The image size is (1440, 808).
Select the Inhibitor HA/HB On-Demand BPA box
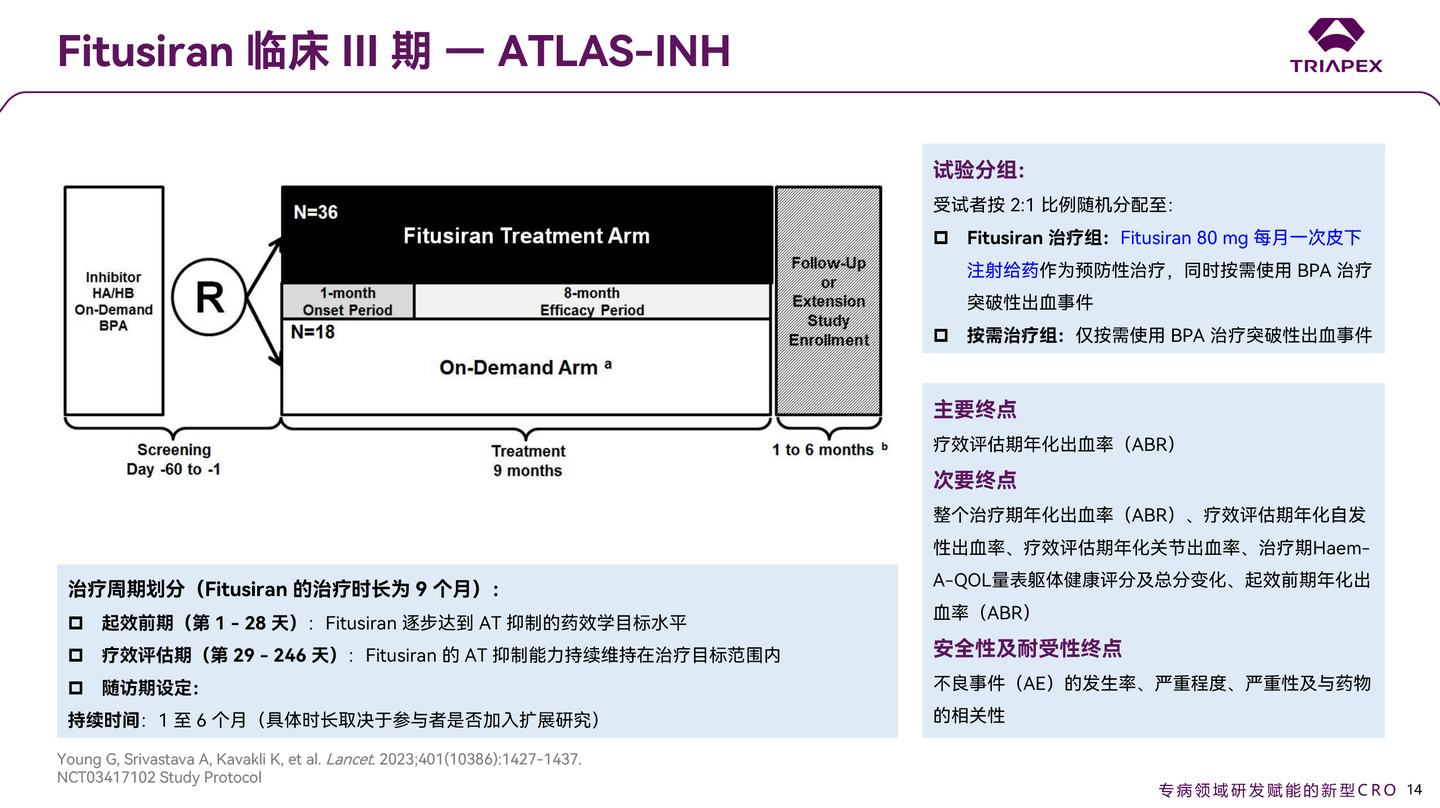tap(113, 298)
